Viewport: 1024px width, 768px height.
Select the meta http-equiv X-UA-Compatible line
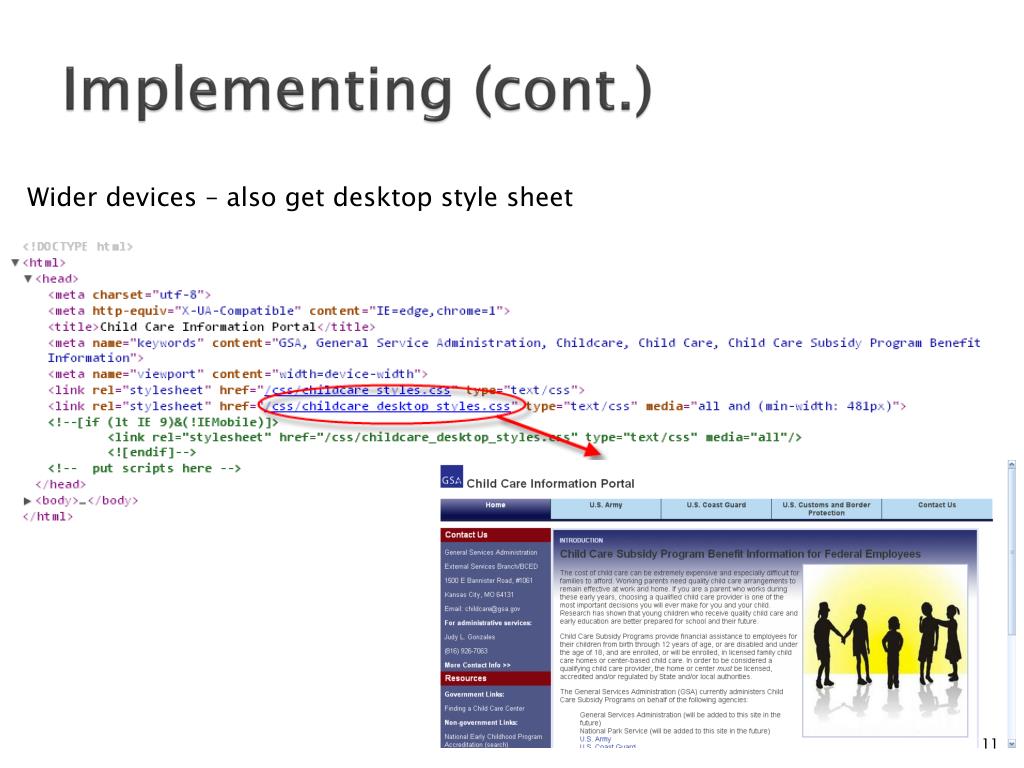tap(279, 311)
